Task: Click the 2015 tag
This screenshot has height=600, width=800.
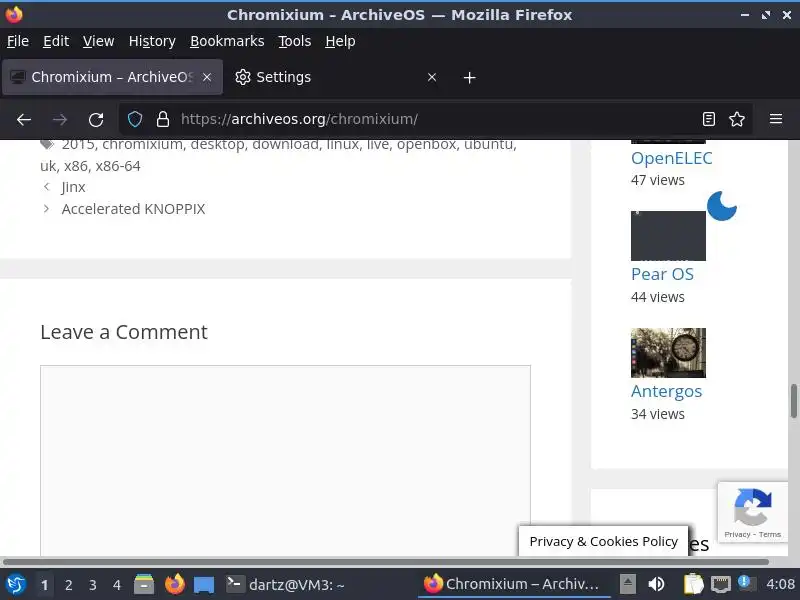Action: (x=78, y=144)
